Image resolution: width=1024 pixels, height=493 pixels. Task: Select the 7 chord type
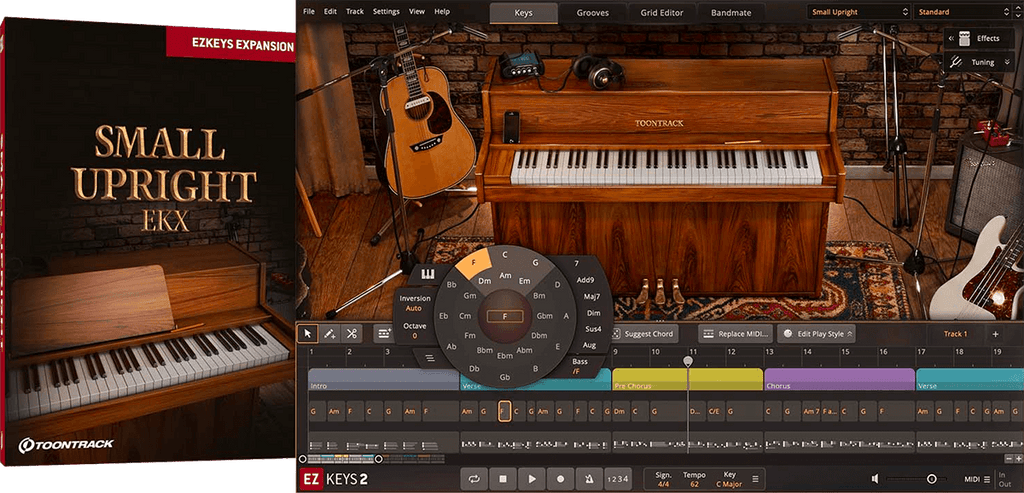pos(576,264)
